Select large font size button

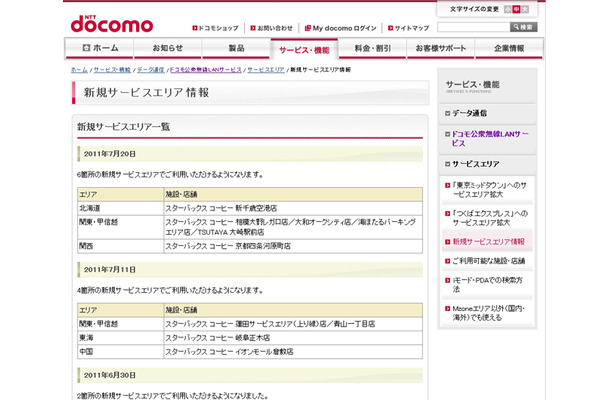tap(525, 9)
